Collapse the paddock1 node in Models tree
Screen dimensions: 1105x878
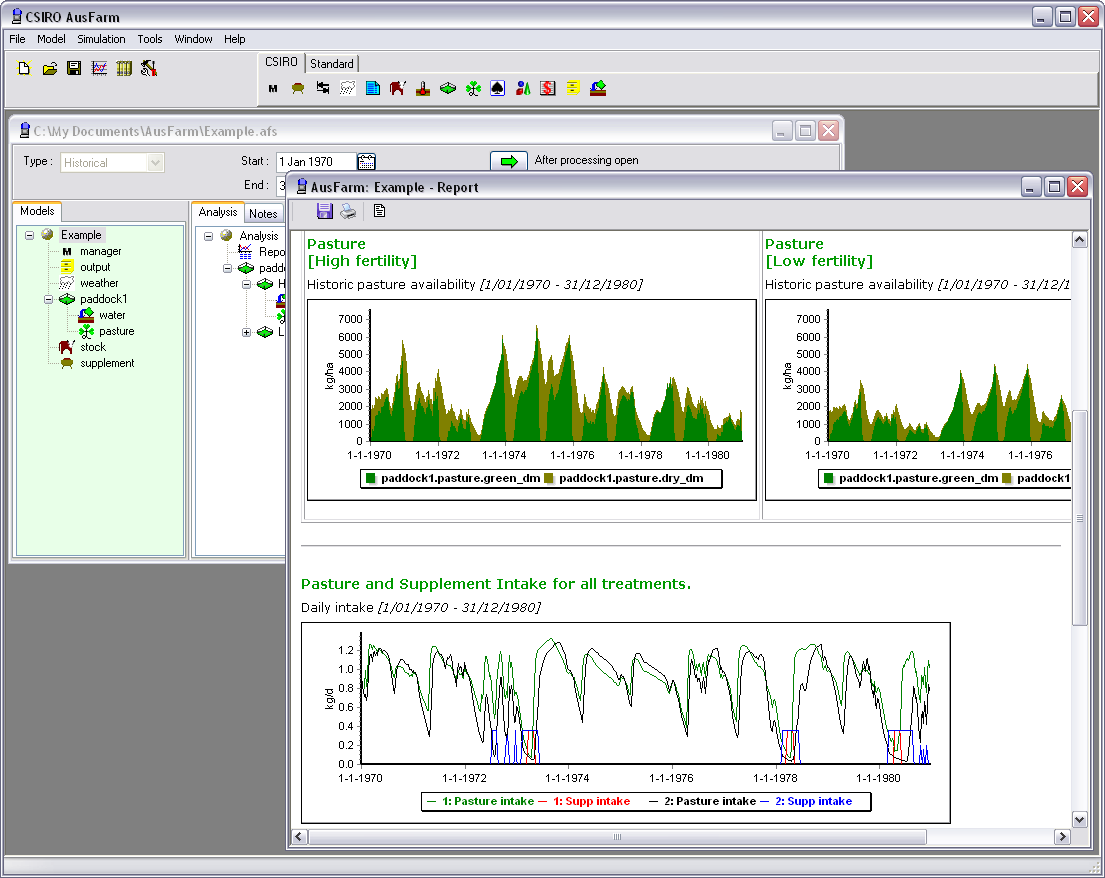(46, 299)
